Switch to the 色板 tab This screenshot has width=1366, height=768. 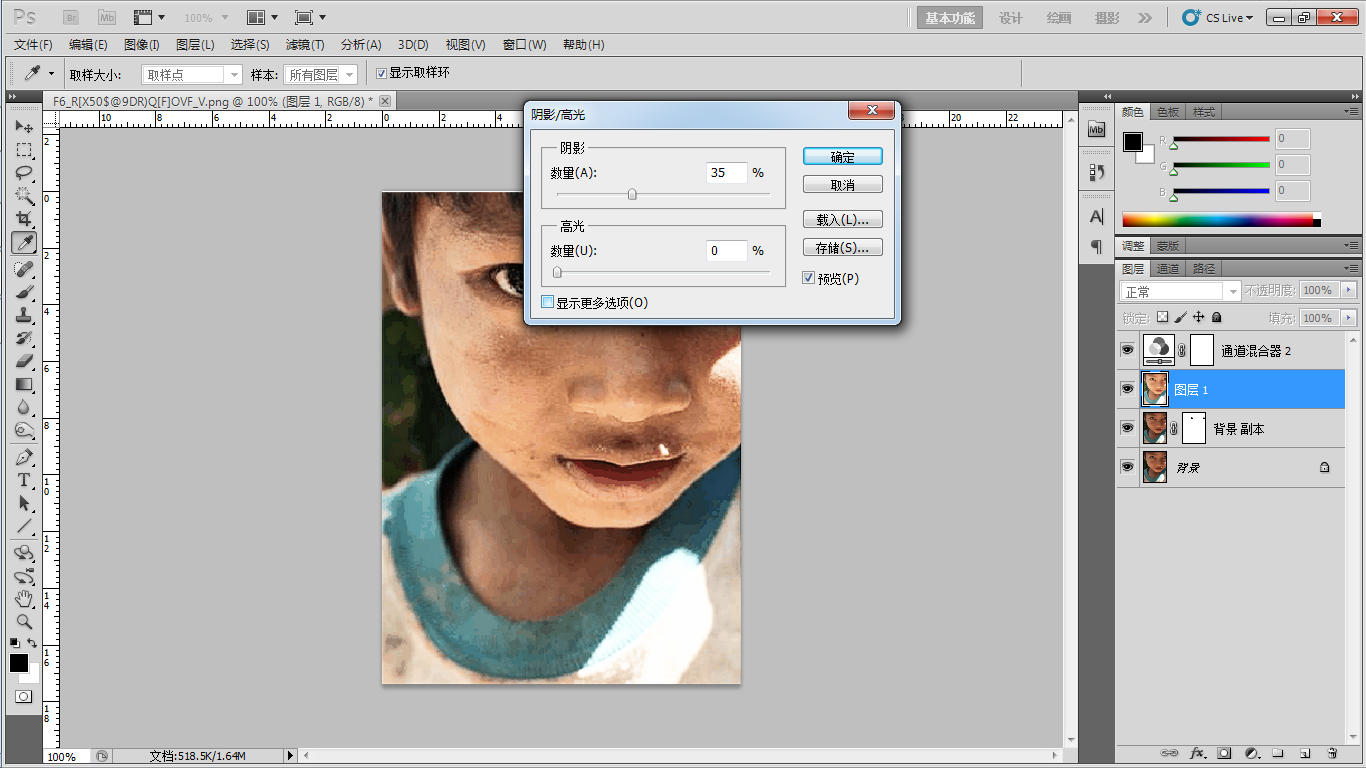[x=1168, y=112]
